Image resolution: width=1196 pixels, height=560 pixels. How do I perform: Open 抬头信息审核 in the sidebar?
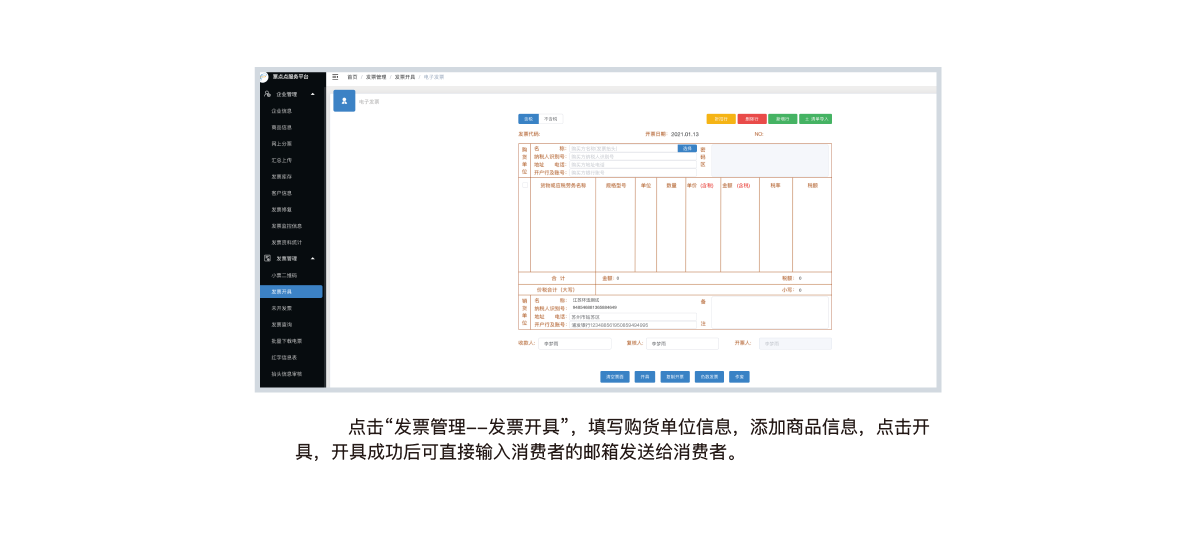point(286,374)
